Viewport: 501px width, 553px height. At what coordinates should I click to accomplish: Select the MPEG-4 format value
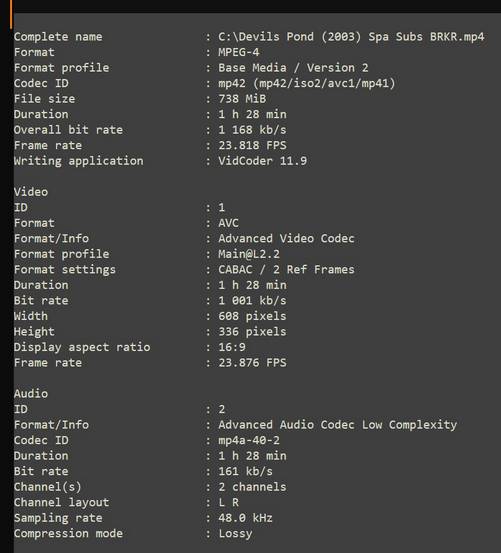coord(239,52)
